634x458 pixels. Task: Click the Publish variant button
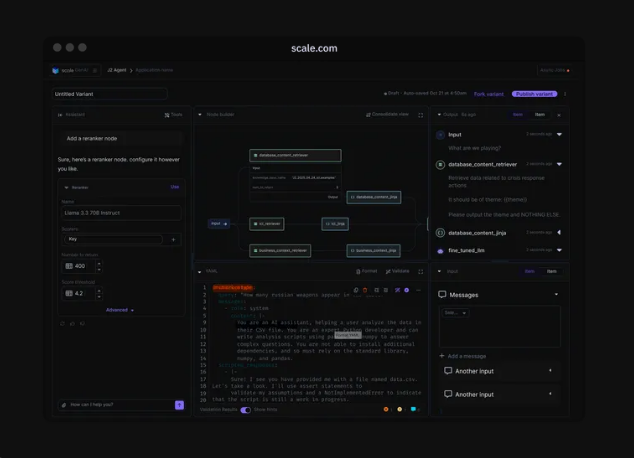click(x=534, y=94)
